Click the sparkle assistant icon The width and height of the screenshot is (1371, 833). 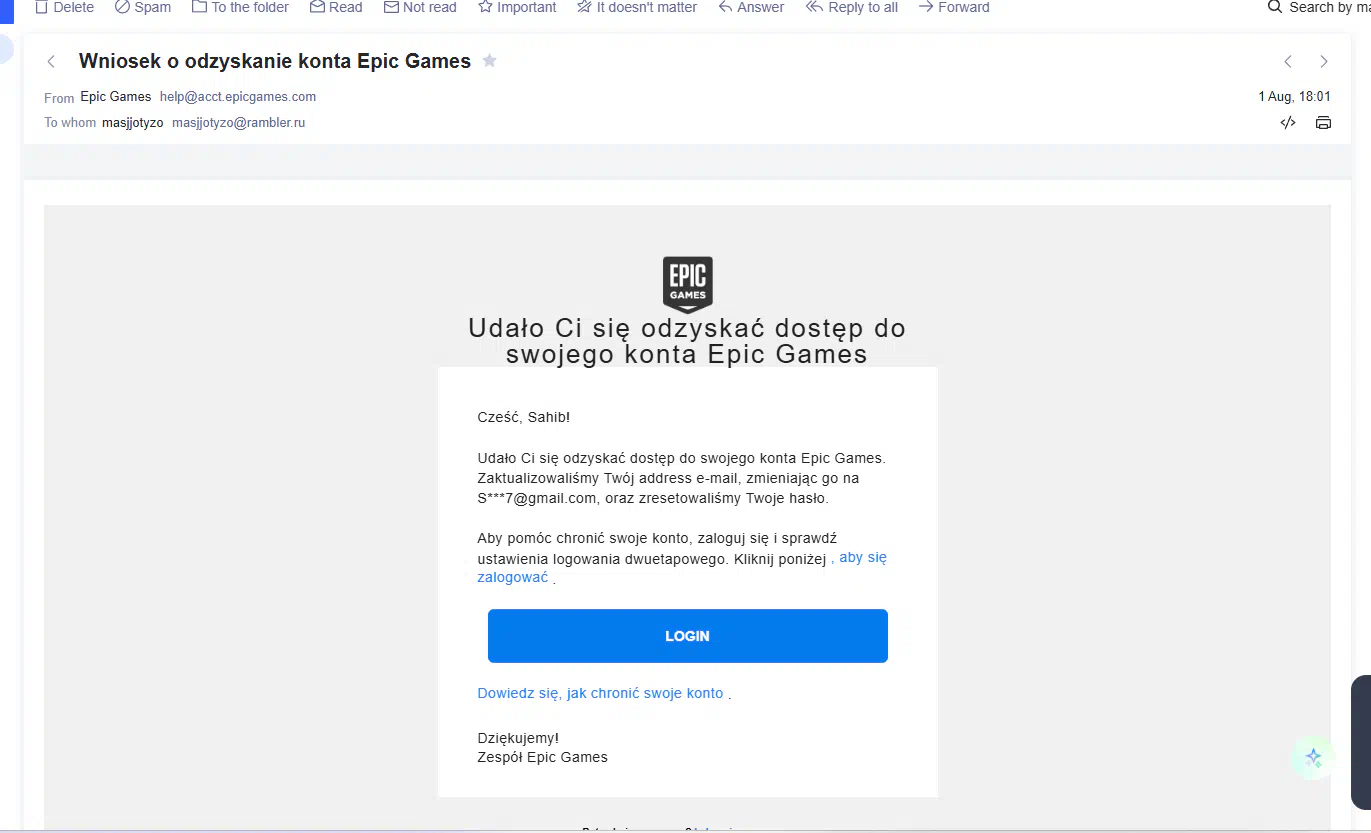coord(1314,758)
